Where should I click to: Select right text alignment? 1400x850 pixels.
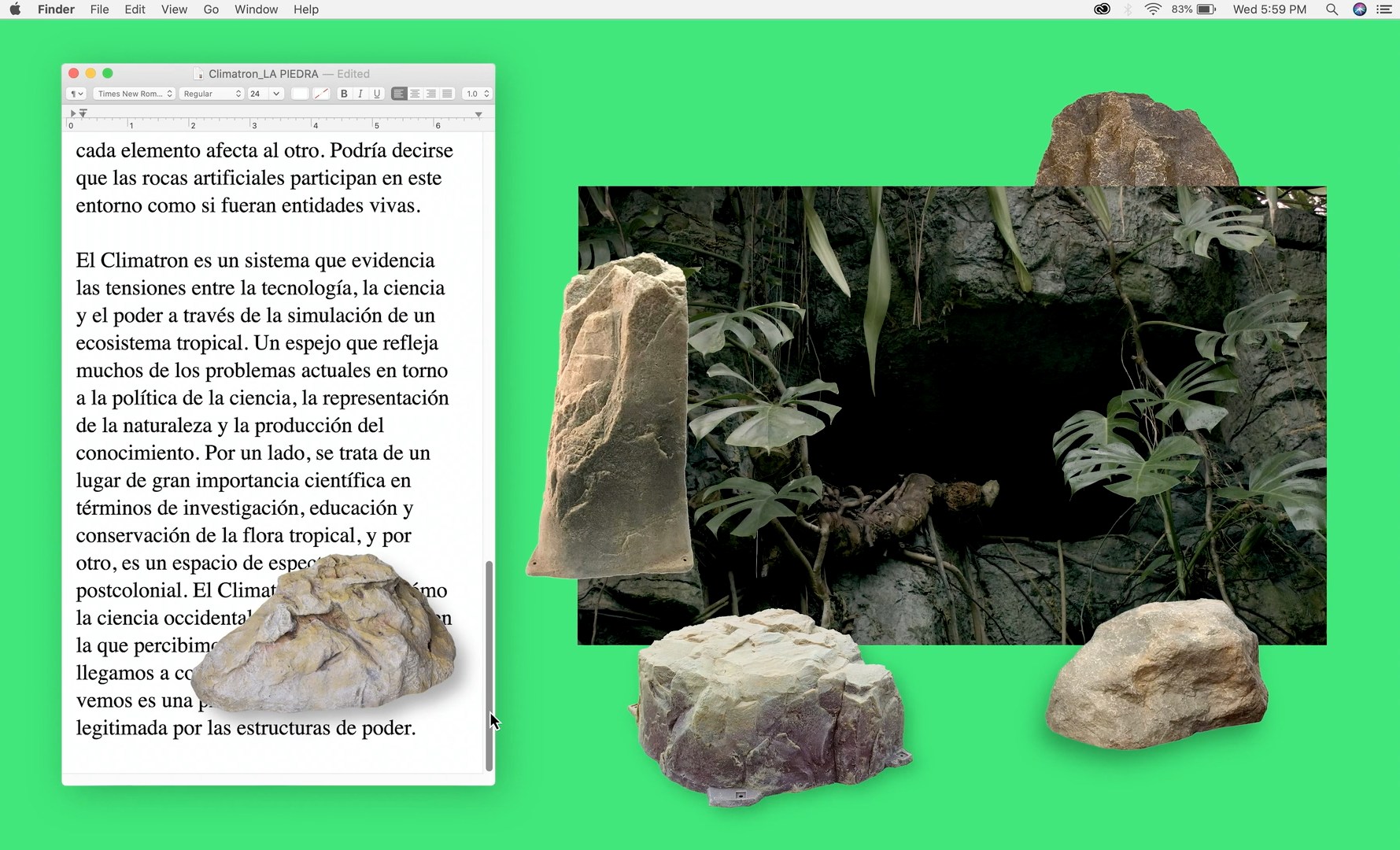[430, 94]
